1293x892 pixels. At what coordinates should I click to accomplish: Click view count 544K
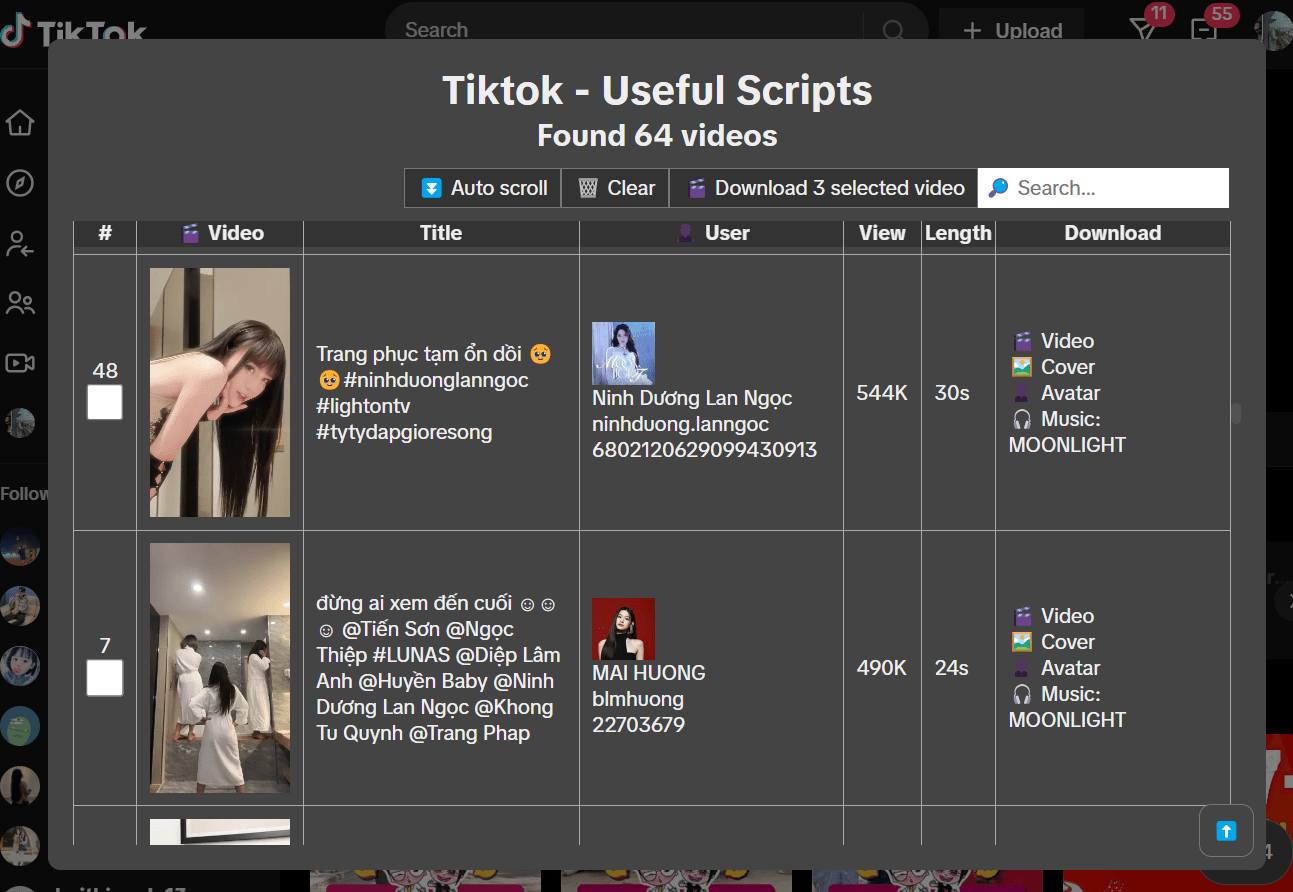tap(882, 393)
